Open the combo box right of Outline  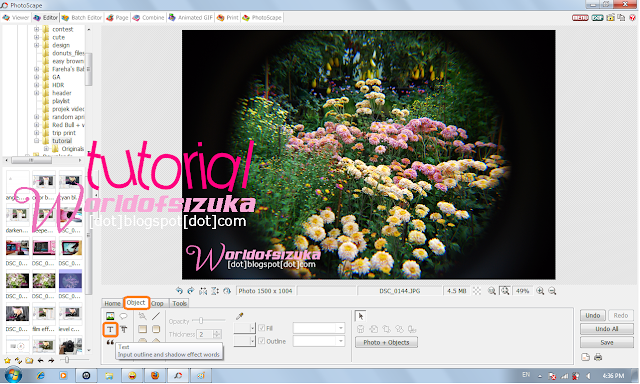coord(319,341)
